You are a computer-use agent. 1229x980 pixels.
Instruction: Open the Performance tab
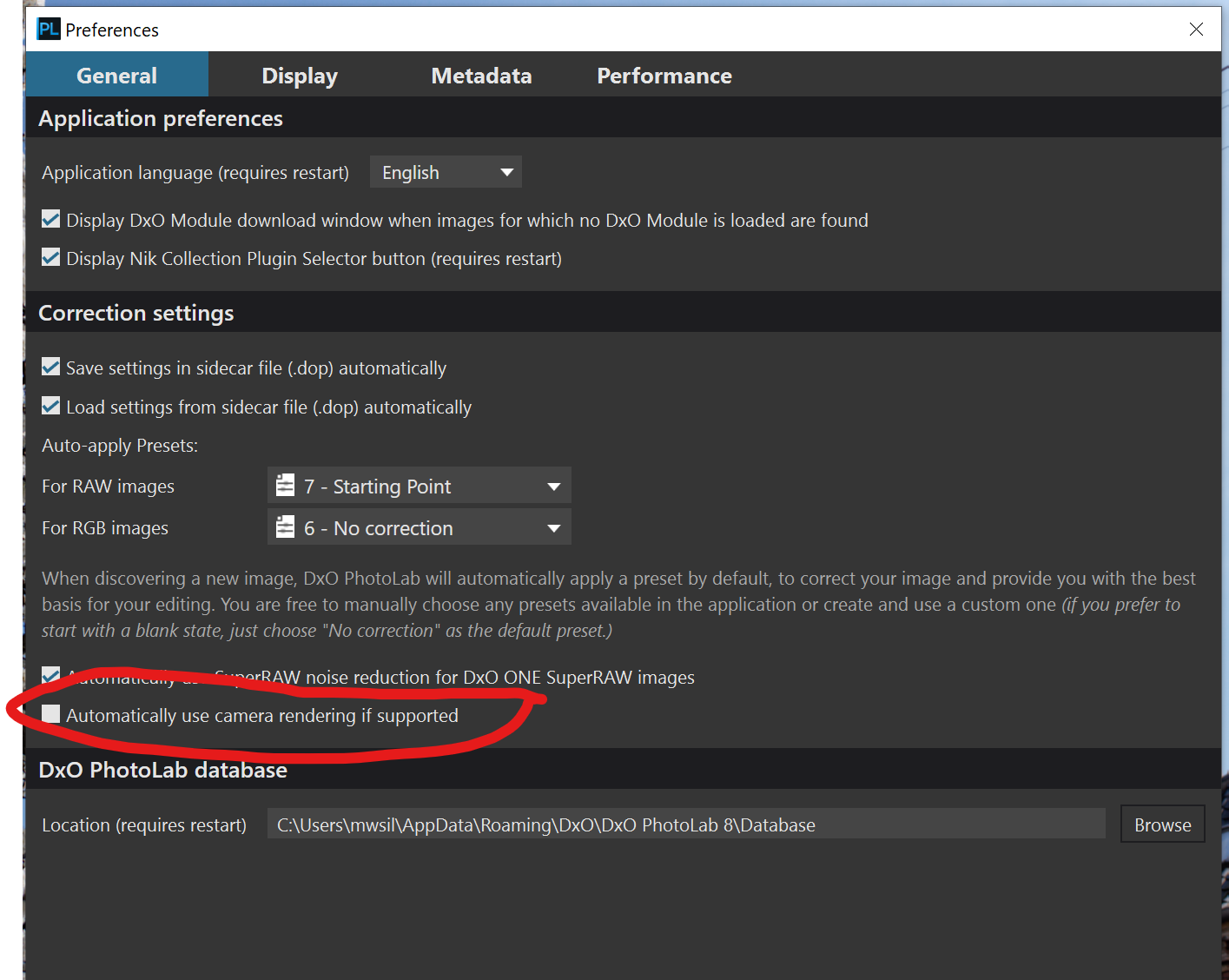point(664,75)
